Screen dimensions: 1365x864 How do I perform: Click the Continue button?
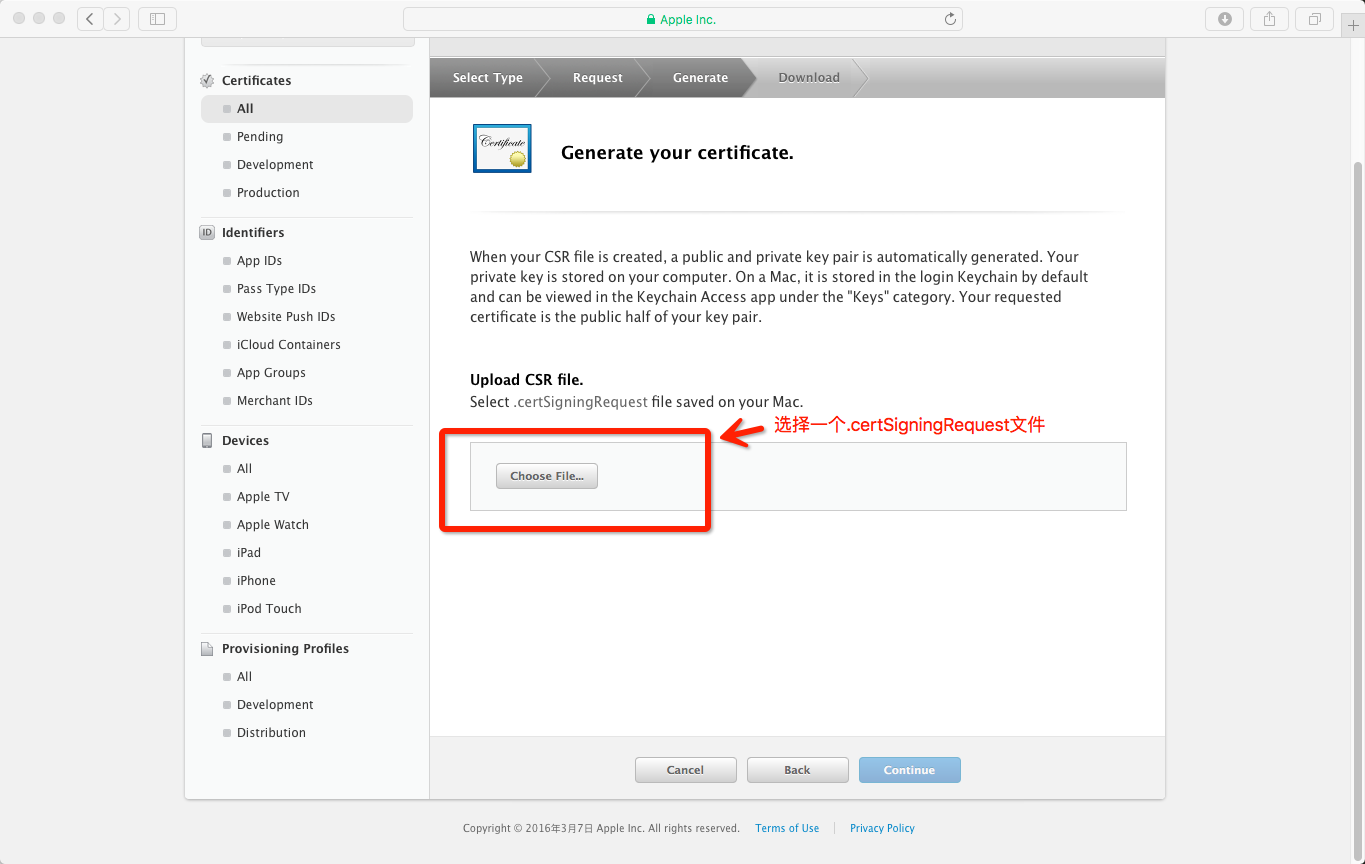[x=909, y=770]
